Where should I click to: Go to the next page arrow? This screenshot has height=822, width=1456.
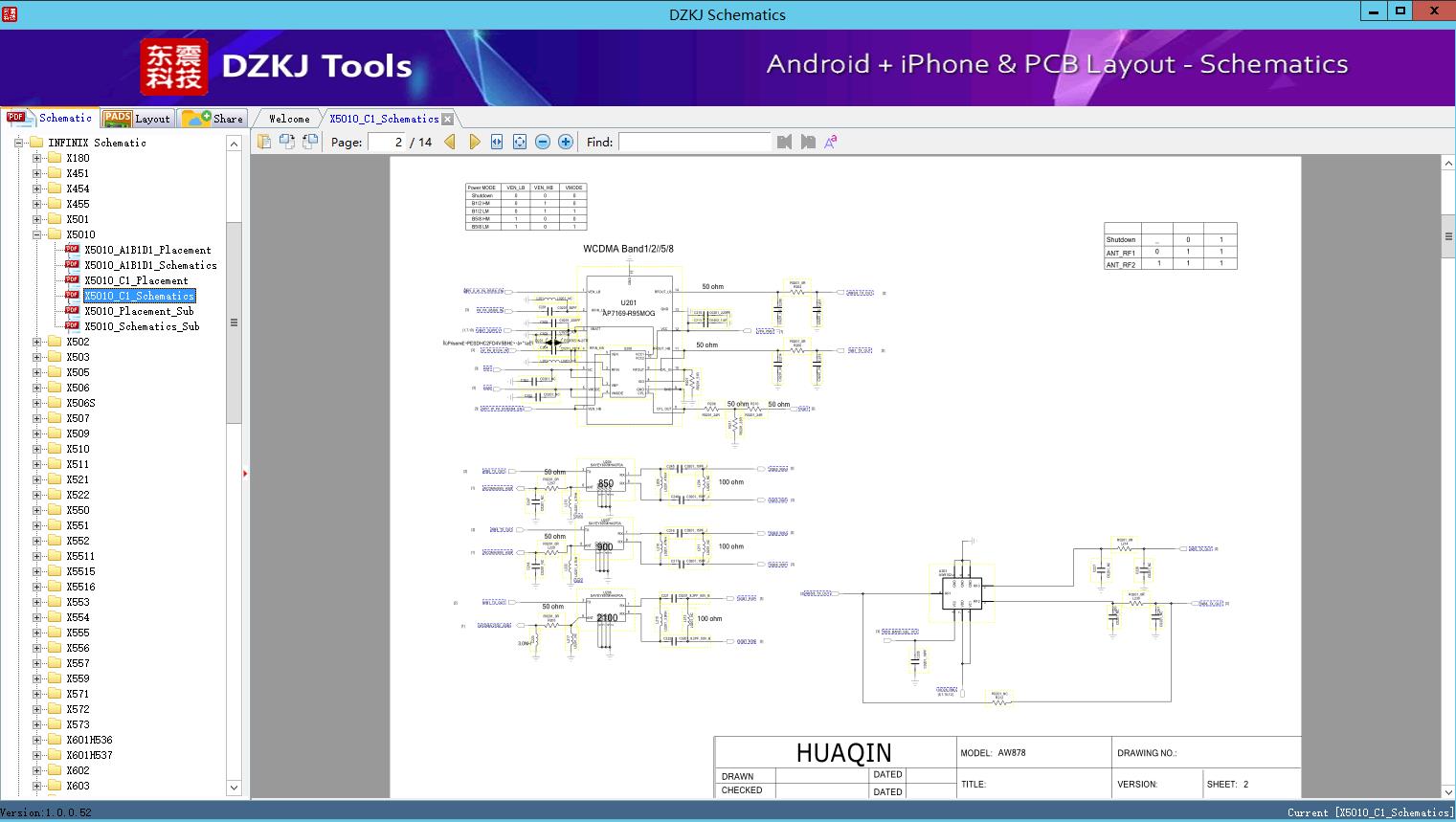474,142
